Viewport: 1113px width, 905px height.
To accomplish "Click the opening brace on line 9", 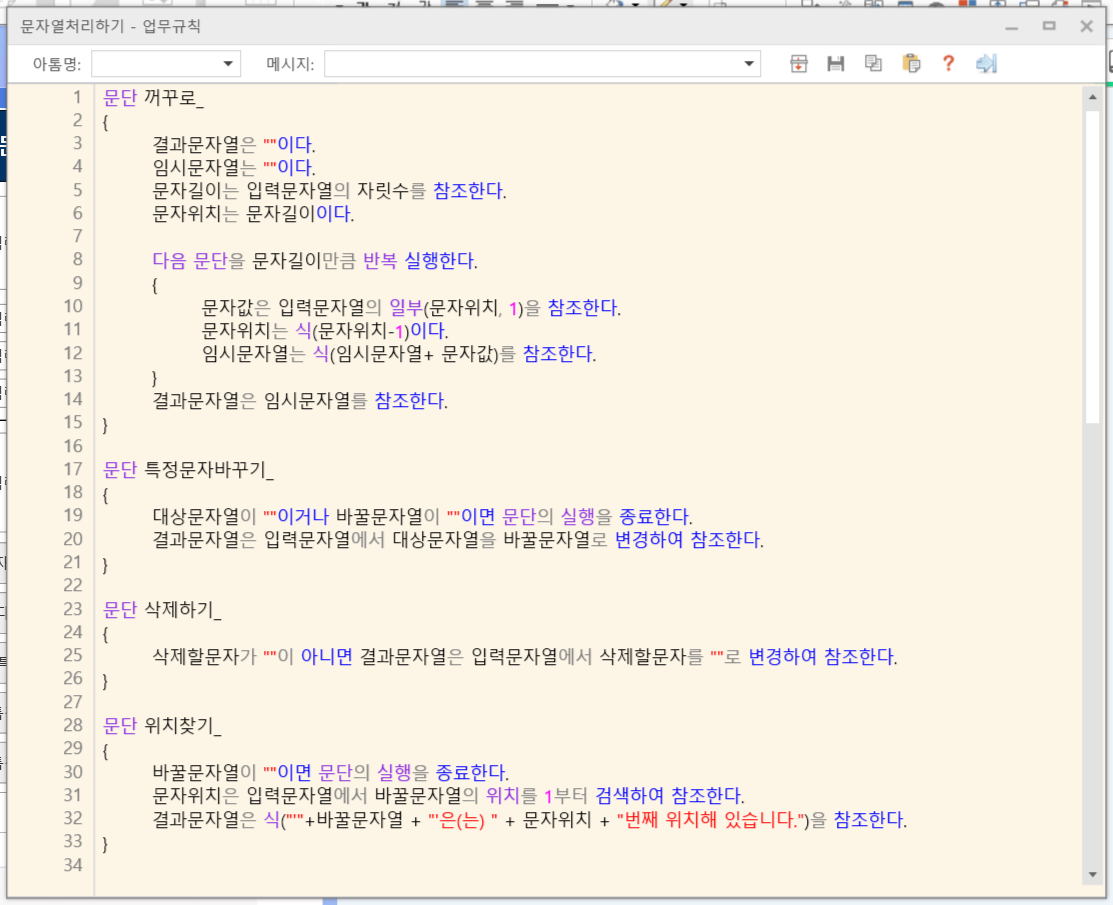I will 155,286.
